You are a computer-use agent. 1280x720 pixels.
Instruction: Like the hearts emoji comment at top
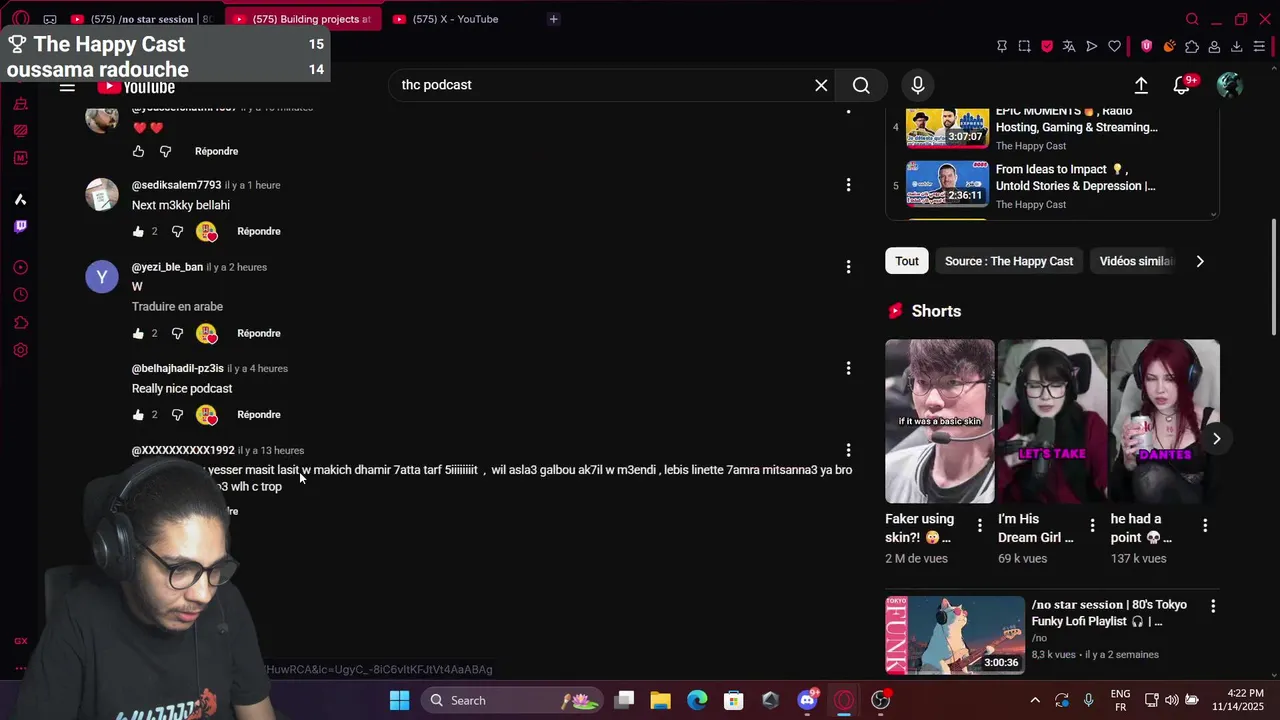(138, 151)
